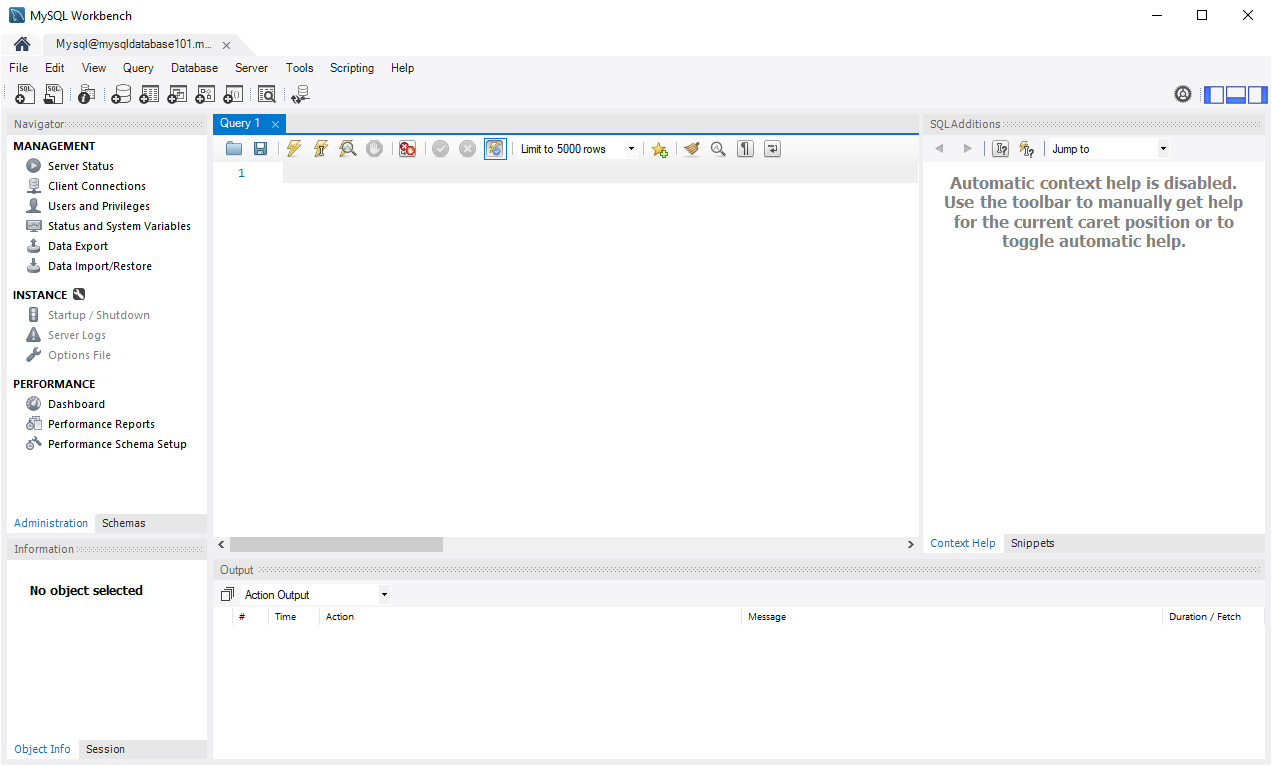The height and width of the screenshot is (766, 1272).
Task: Execute the SQL script with the lightning bolt
Action: [293, 148]
